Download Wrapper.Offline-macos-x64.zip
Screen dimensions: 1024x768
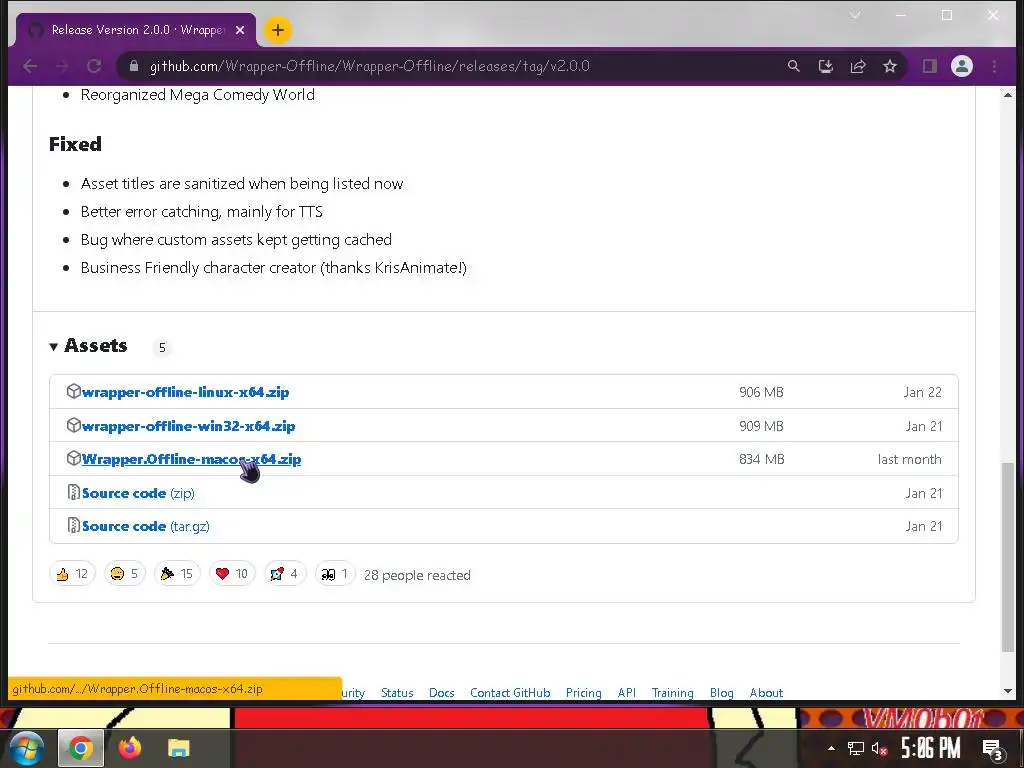pos(191,459)
